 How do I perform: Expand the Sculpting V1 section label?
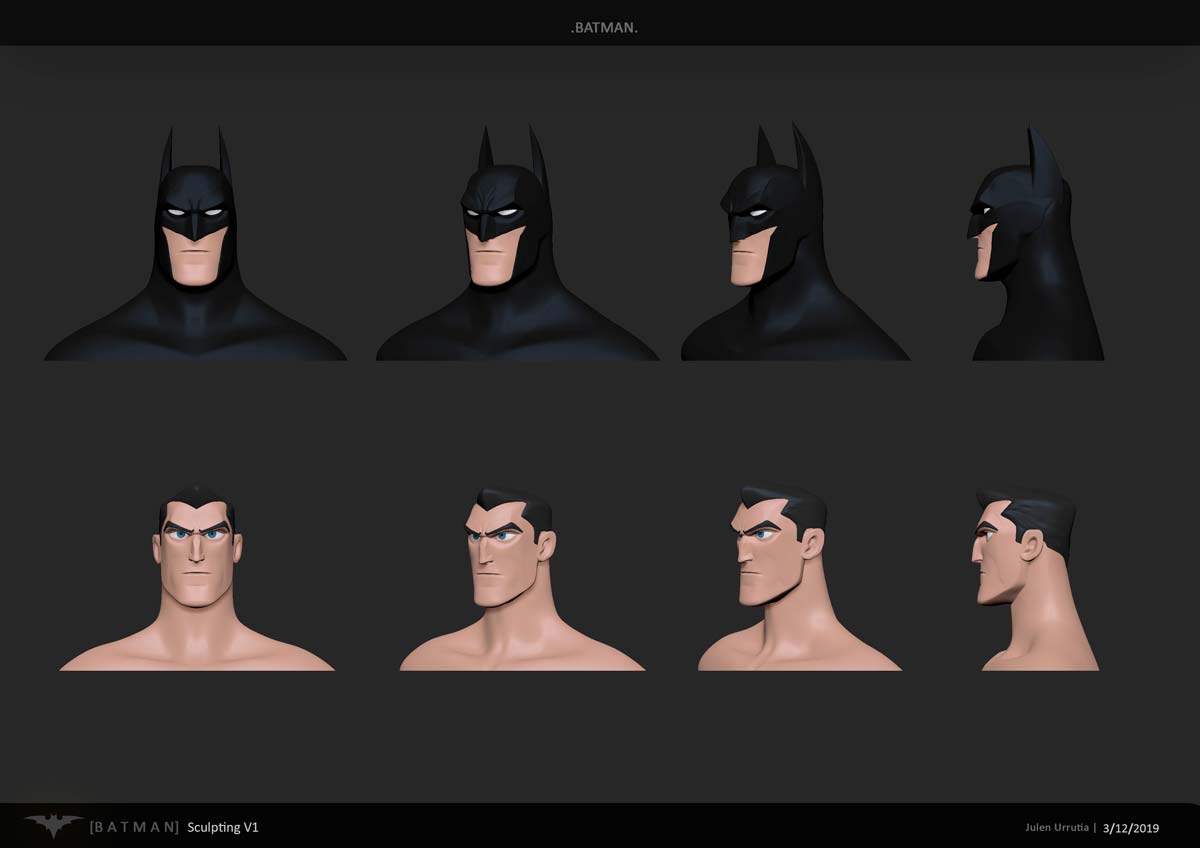(222, 828)
